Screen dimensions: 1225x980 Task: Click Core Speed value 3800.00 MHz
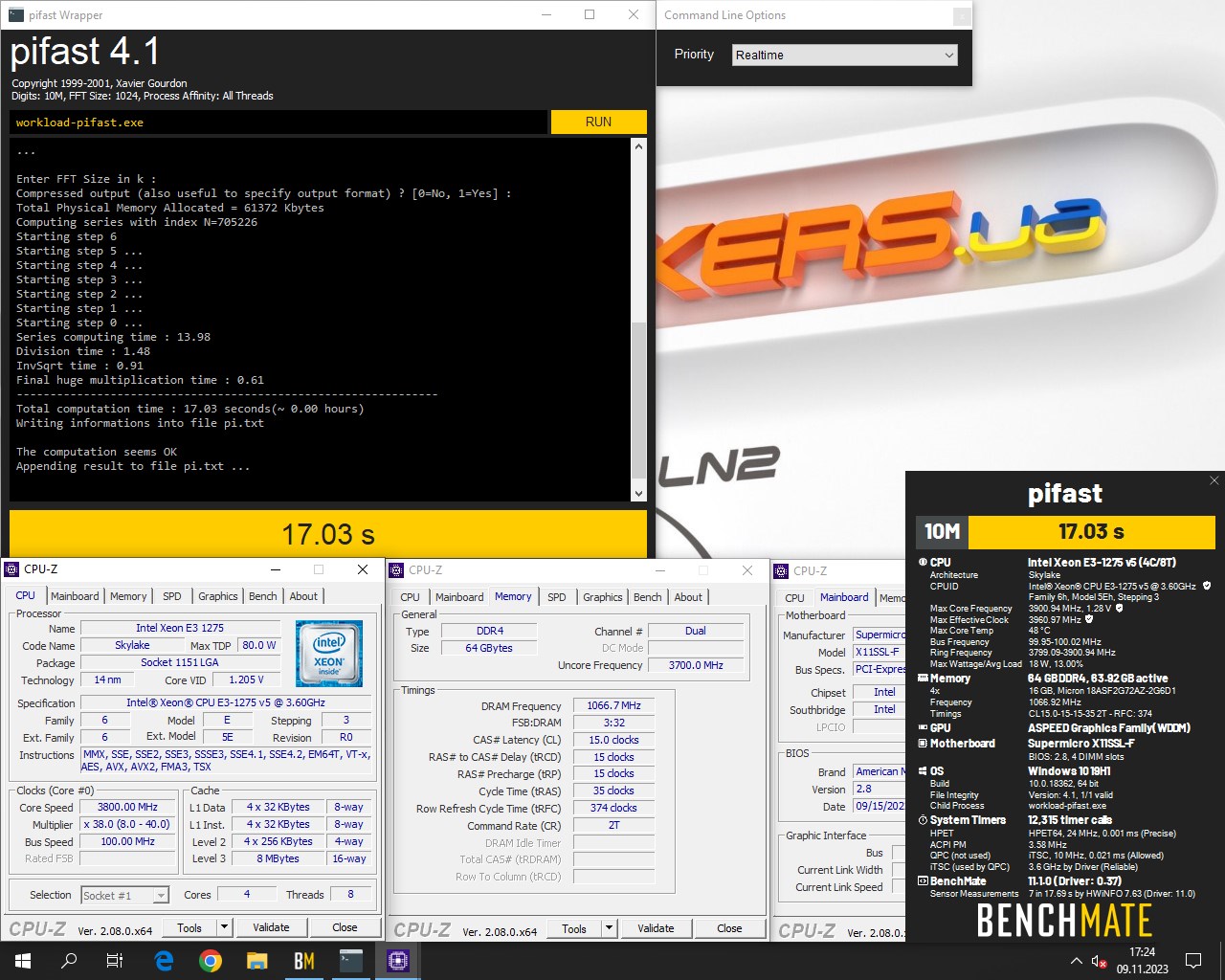click(x=128, y=807)
